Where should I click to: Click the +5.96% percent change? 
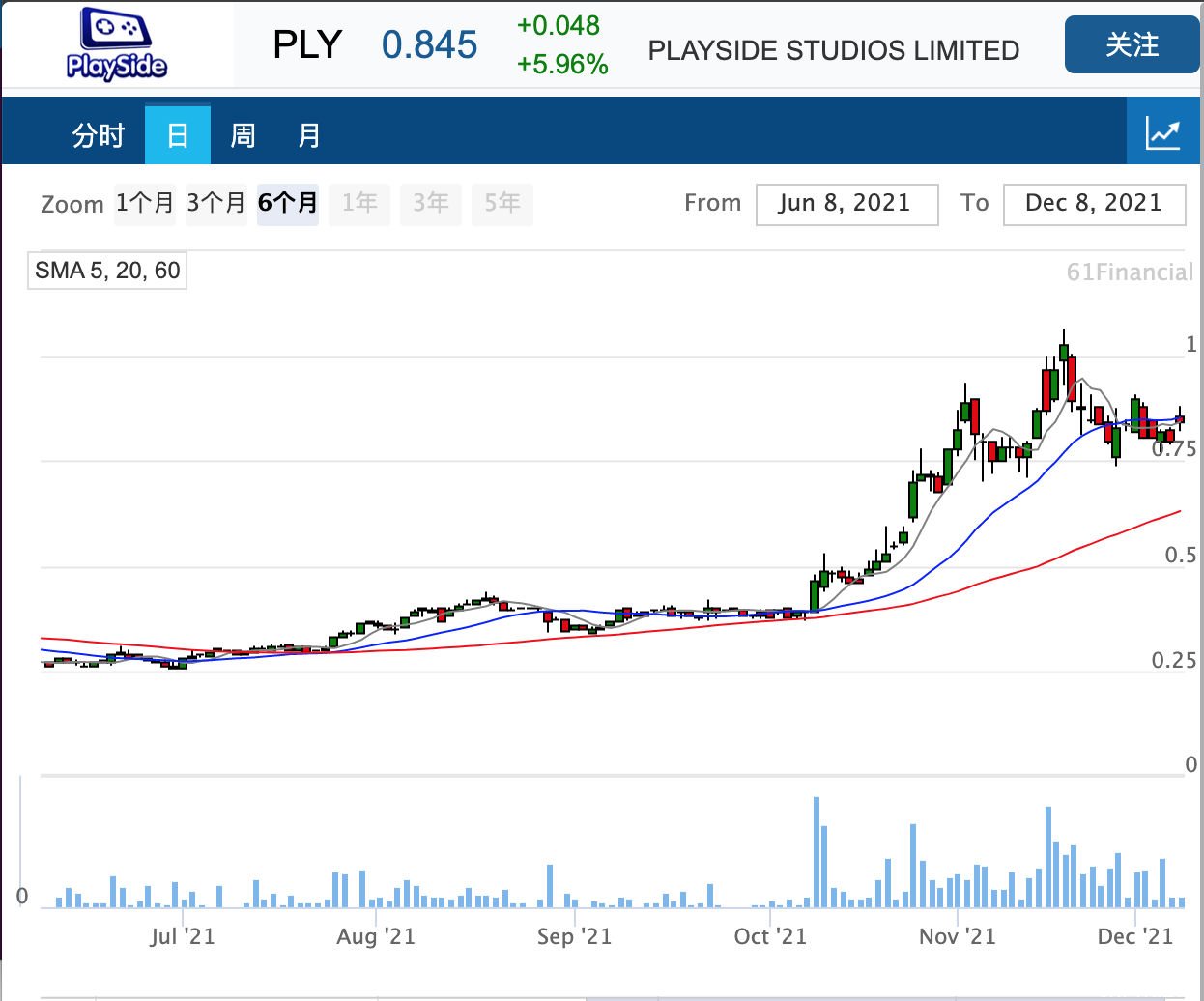[562, 65]
